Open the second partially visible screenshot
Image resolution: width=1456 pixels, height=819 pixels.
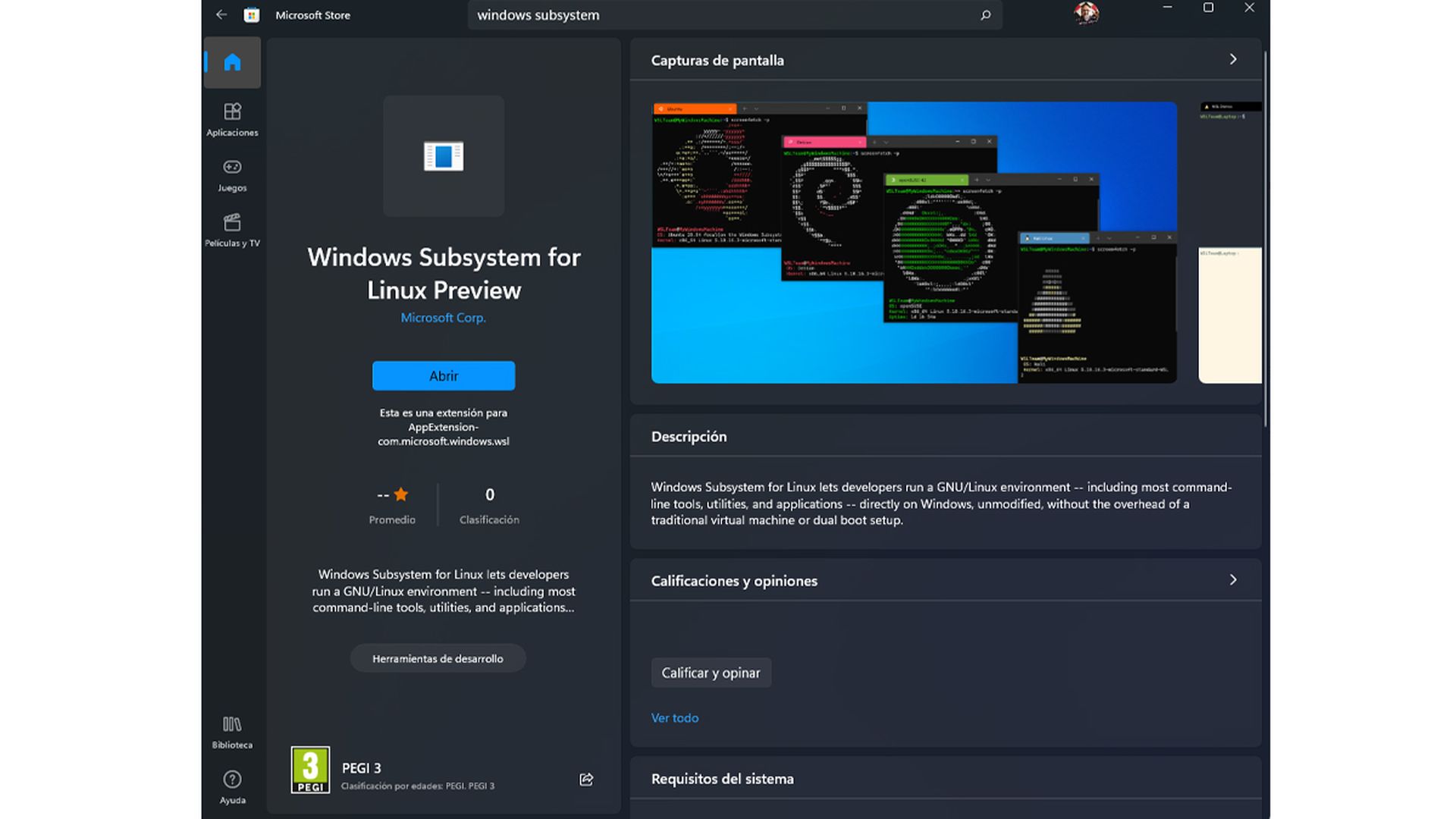(1230, 243)
